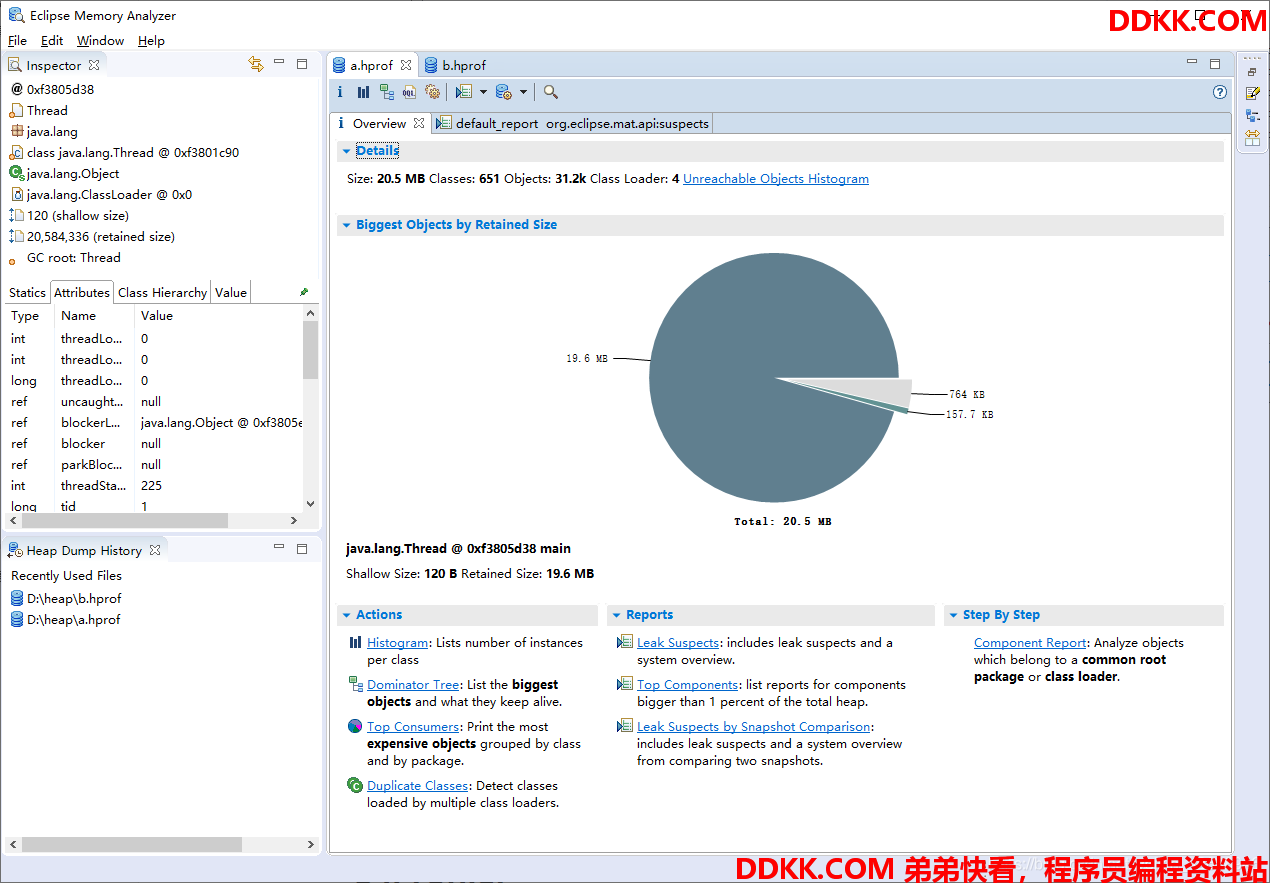
Task: Click the open query browser icon
Action: 504,92
